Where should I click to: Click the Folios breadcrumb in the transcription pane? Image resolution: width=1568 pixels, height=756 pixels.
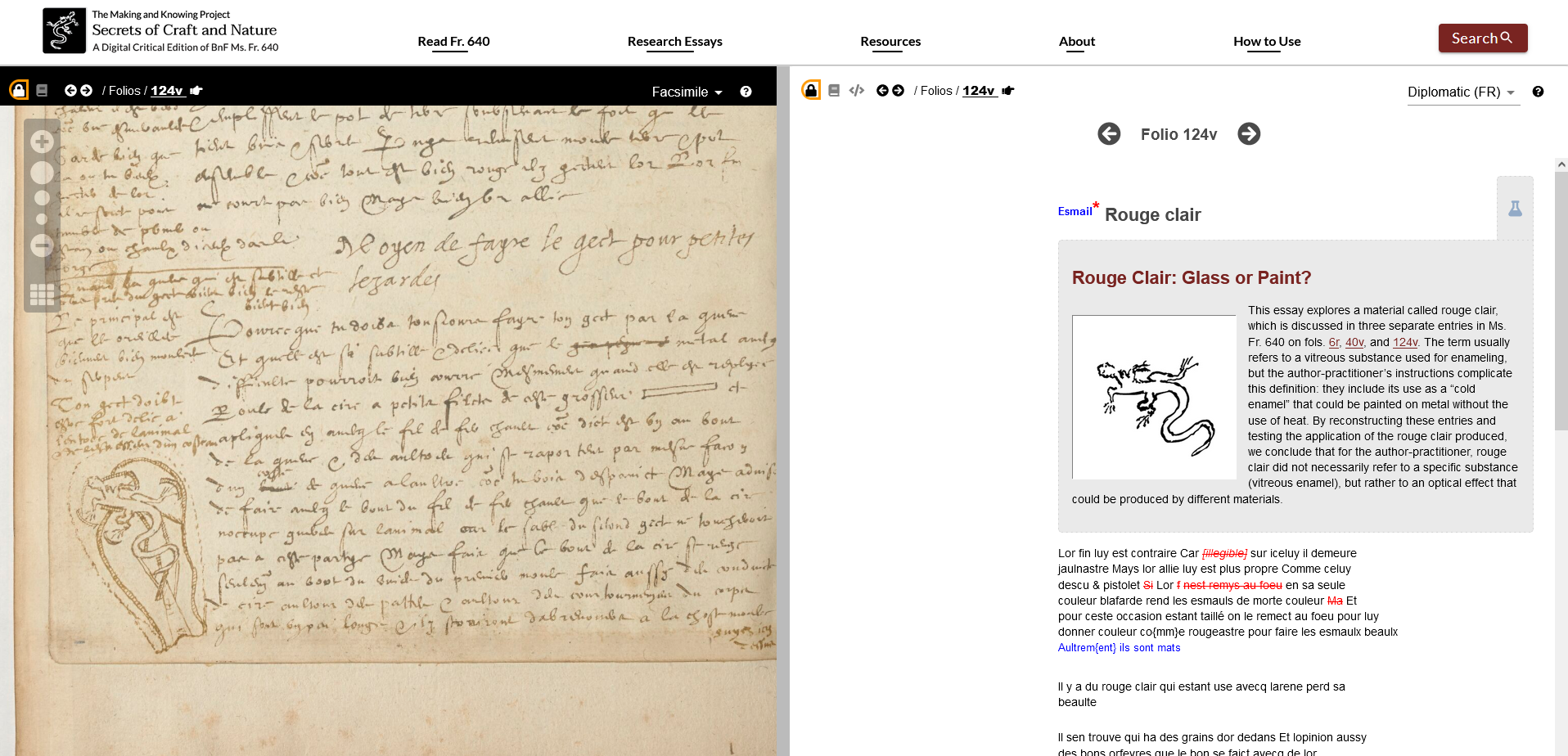click(936, 91)
